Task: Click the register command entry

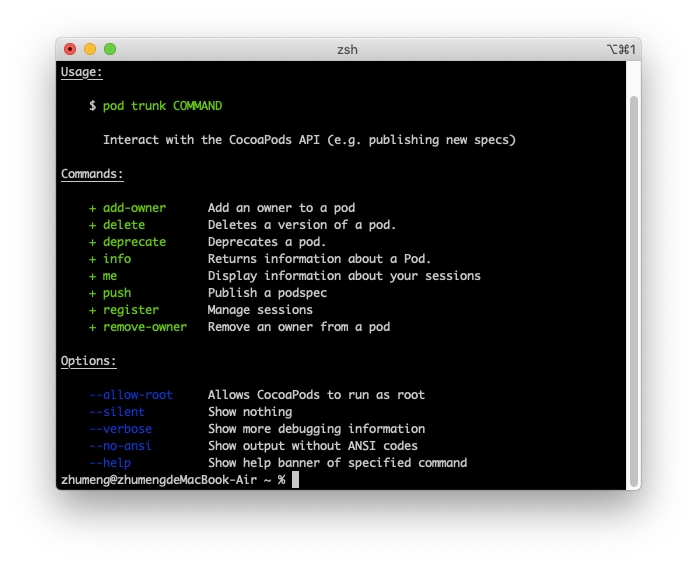Action: pos(130,310)
